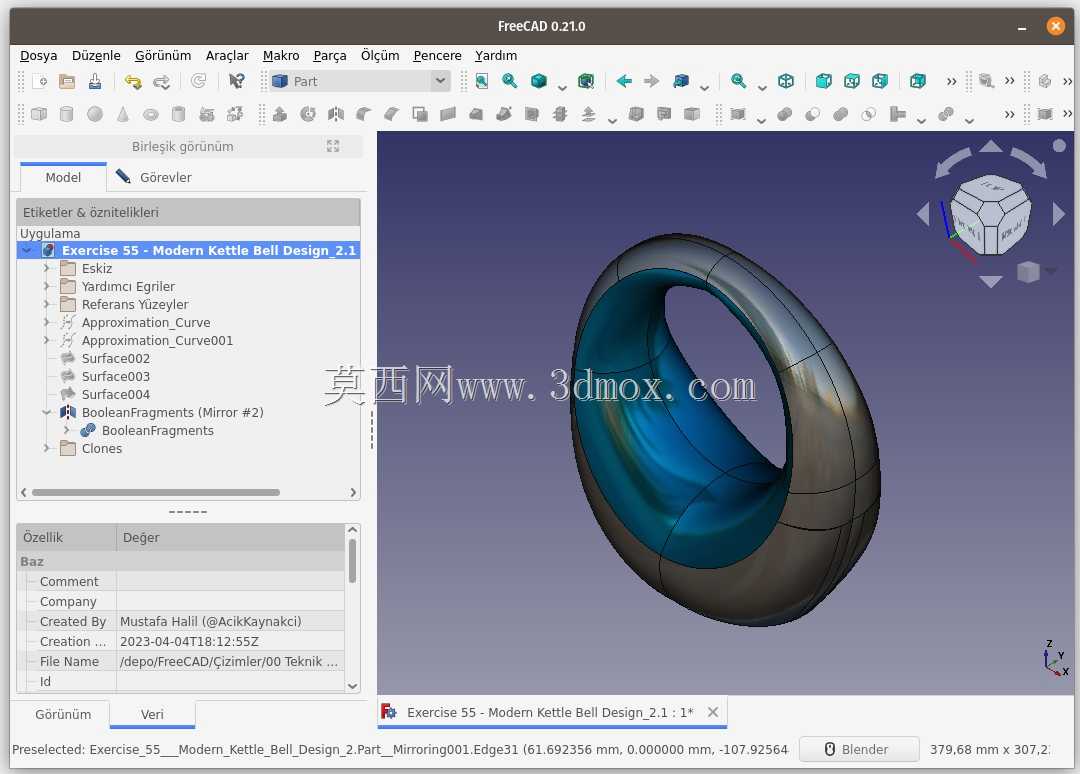This screenshot has height=774, width=1080.
Task: Click the Comment property value field
Action: pyautogui.click(x=230, y=581)
